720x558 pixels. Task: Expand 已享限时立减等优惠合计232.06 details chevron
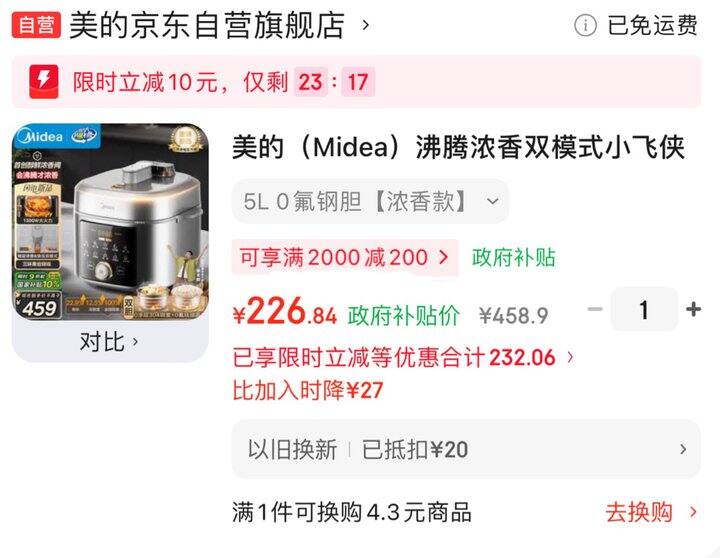point(570,357)
